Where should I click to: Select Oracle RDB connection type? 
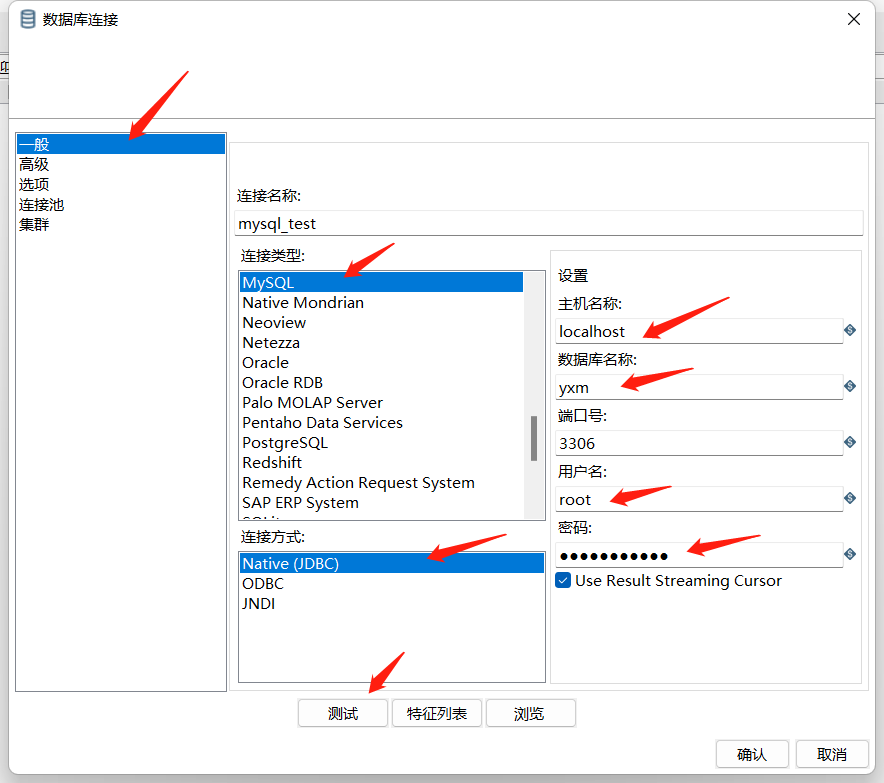coord(382,383)
